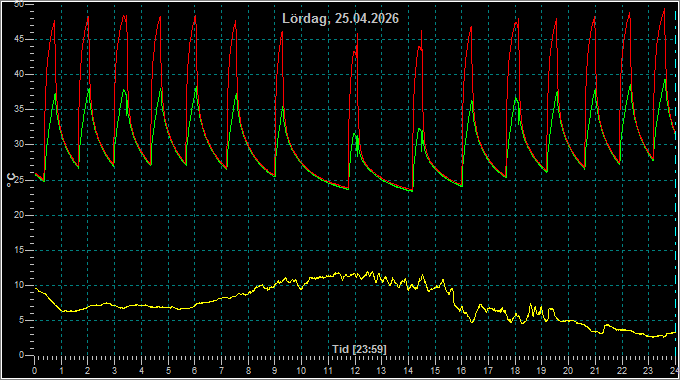
Task: Select hour 15 on the time axis
Action: pos(435,371)
